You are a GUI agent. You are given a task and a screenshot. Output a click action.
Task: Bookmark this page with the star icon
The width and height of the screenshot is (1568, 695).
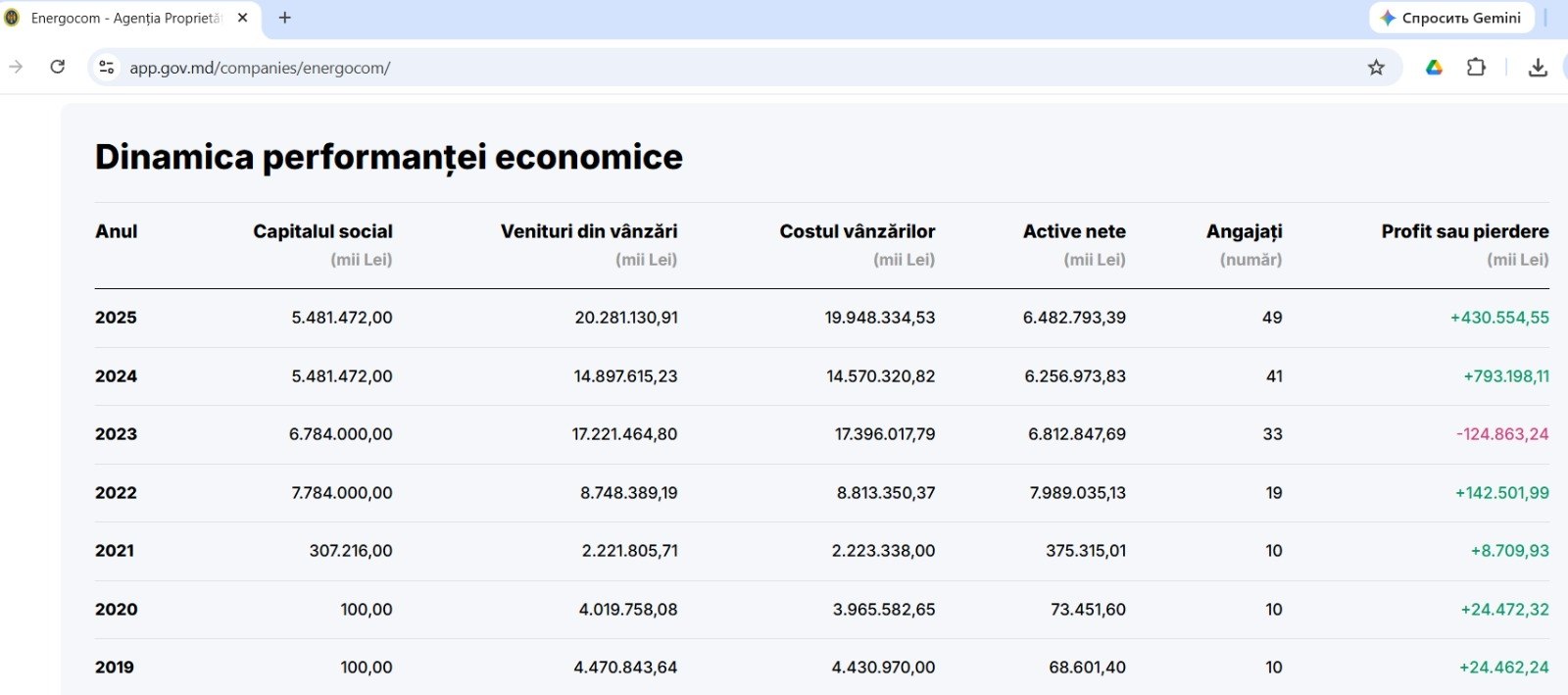click(x=1376, y=68)
